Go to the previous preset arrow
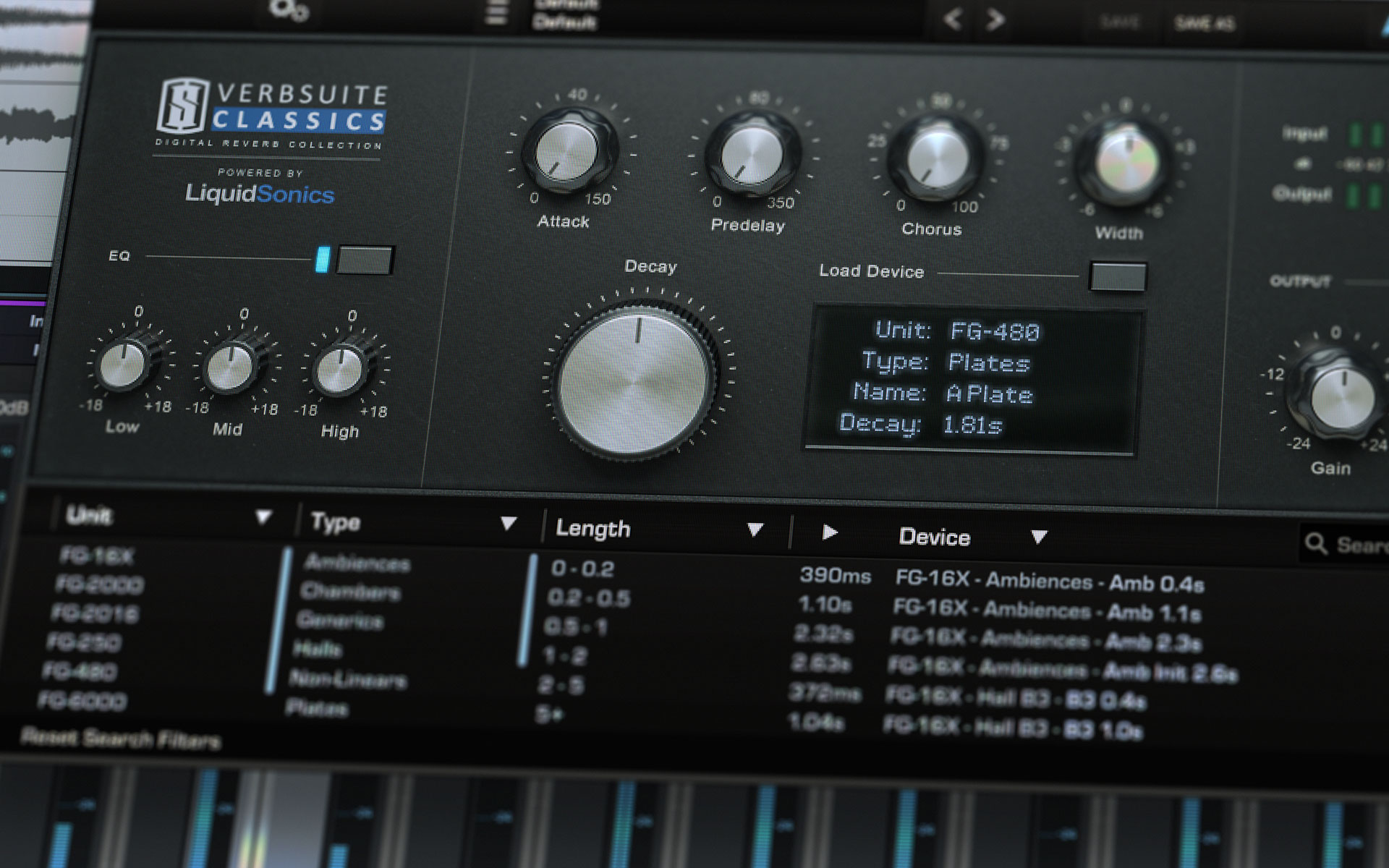This screenshot has width=1389, height=868. 953,20
